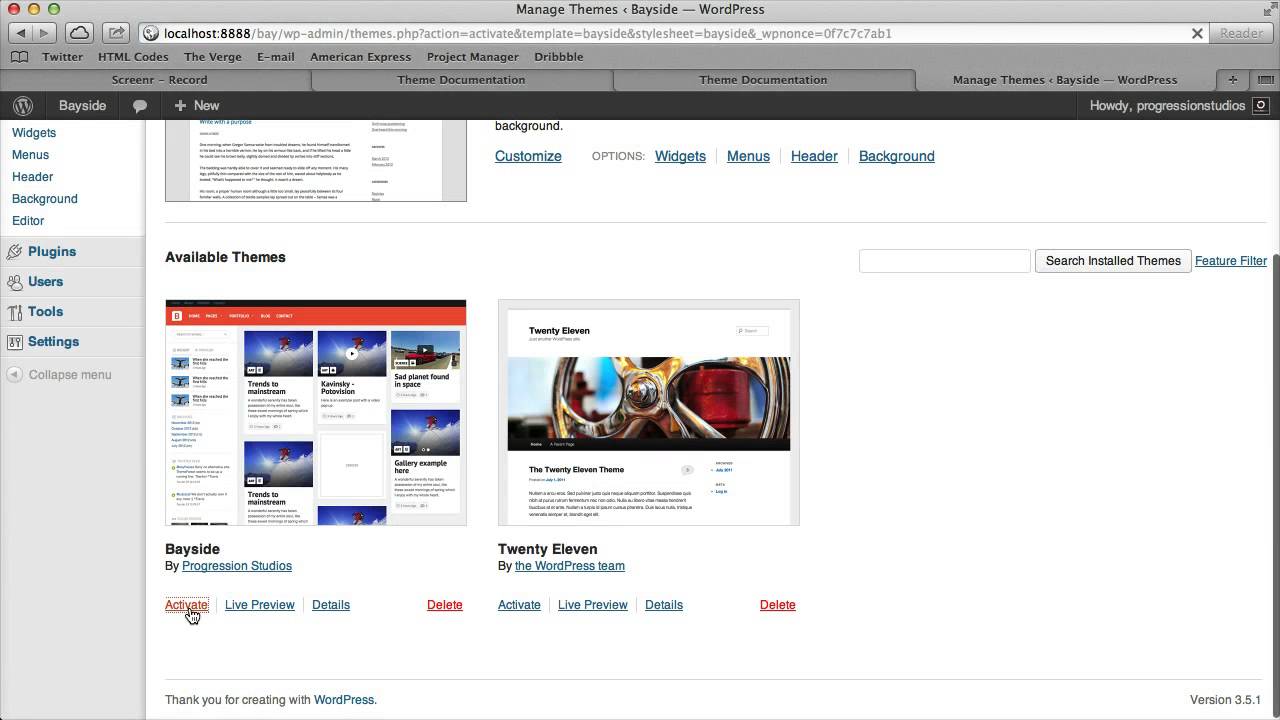Open iCloud Tabs cloud icon

coord(79,33)
